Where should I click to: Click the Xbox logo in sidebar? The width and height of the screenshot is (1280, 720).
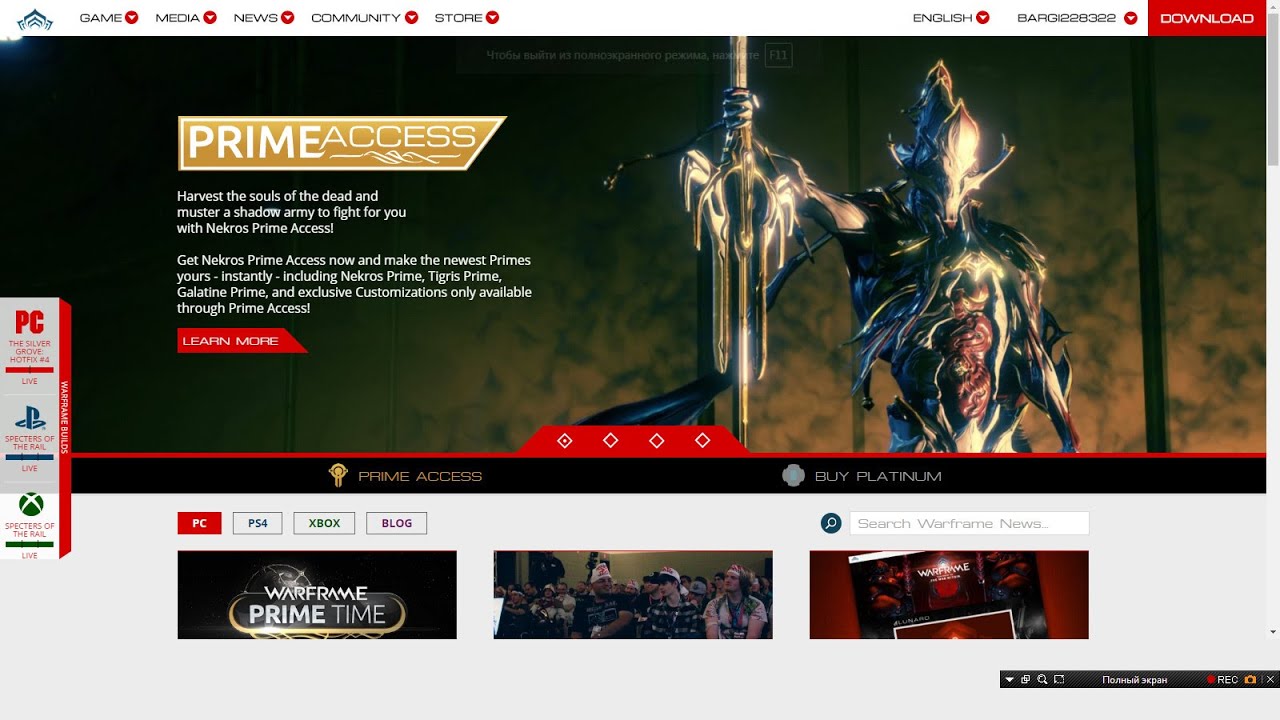(x=31, y=504)
